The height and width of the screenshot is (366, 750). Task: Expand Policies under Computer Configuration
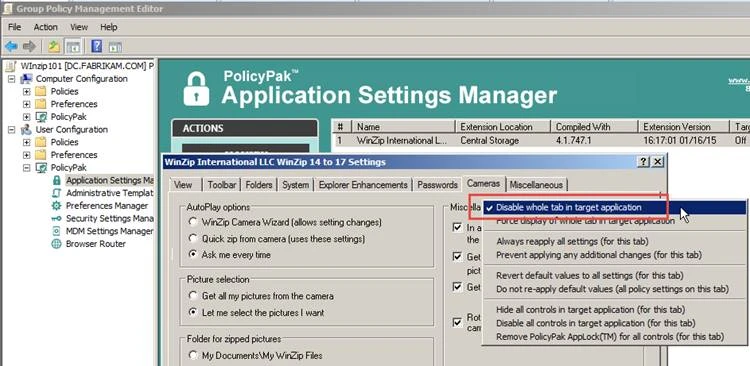[x=26, y=91]
